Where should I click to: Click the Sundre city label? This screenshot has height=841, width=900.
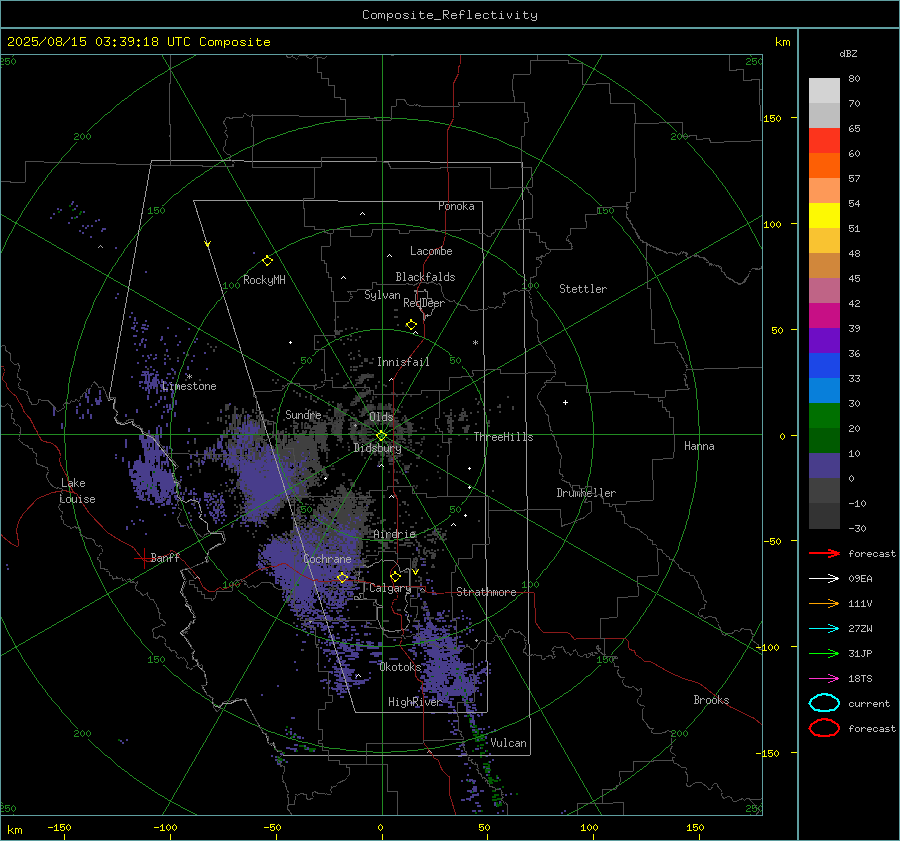click(303, 414)
